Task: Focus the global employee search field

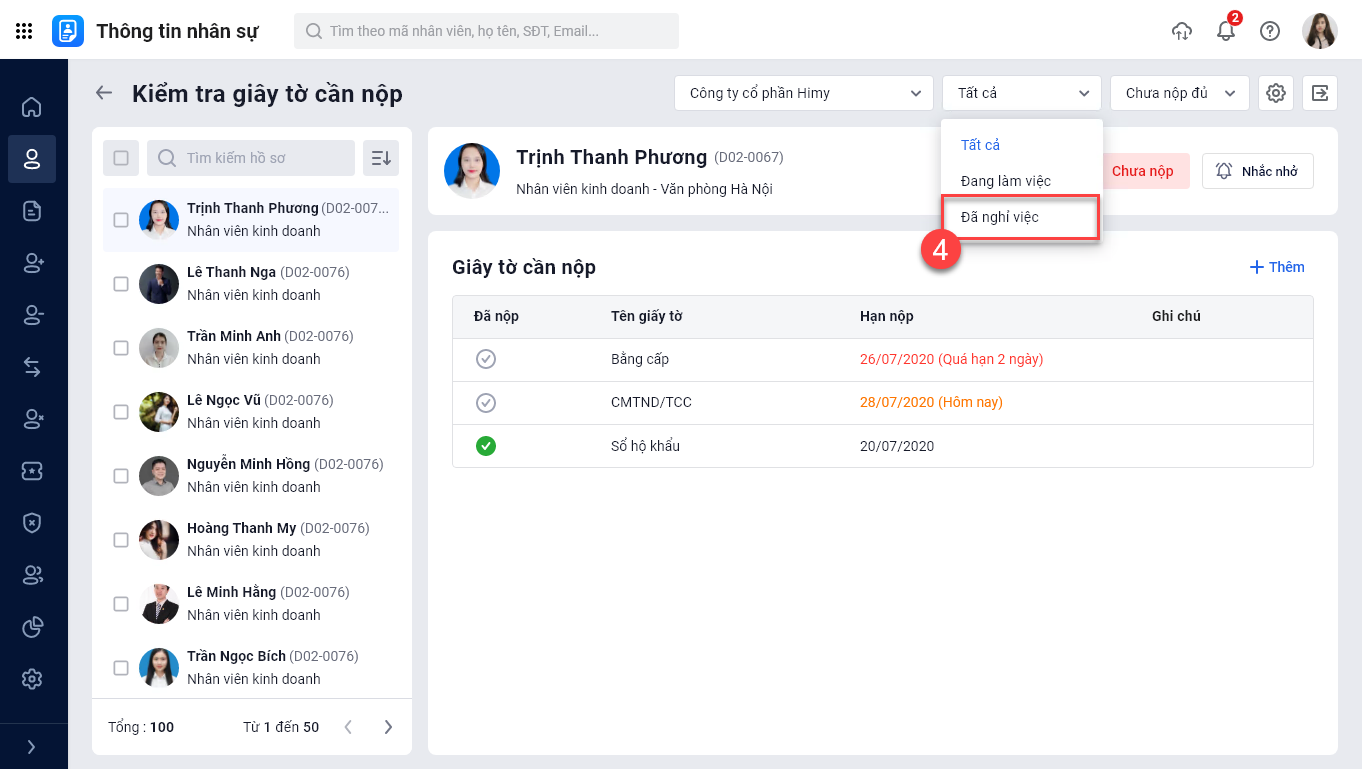Action: coord(486,31)
